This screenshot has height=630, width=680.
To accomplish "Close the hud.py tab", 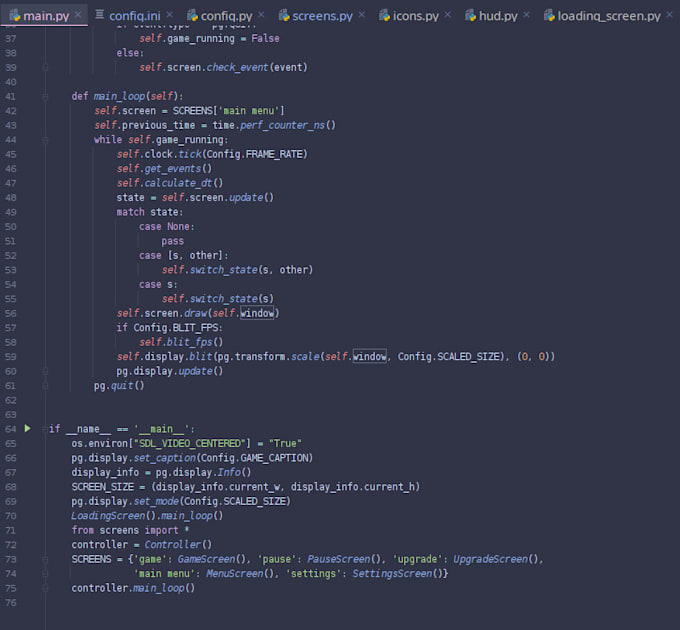I will [526, 15].
